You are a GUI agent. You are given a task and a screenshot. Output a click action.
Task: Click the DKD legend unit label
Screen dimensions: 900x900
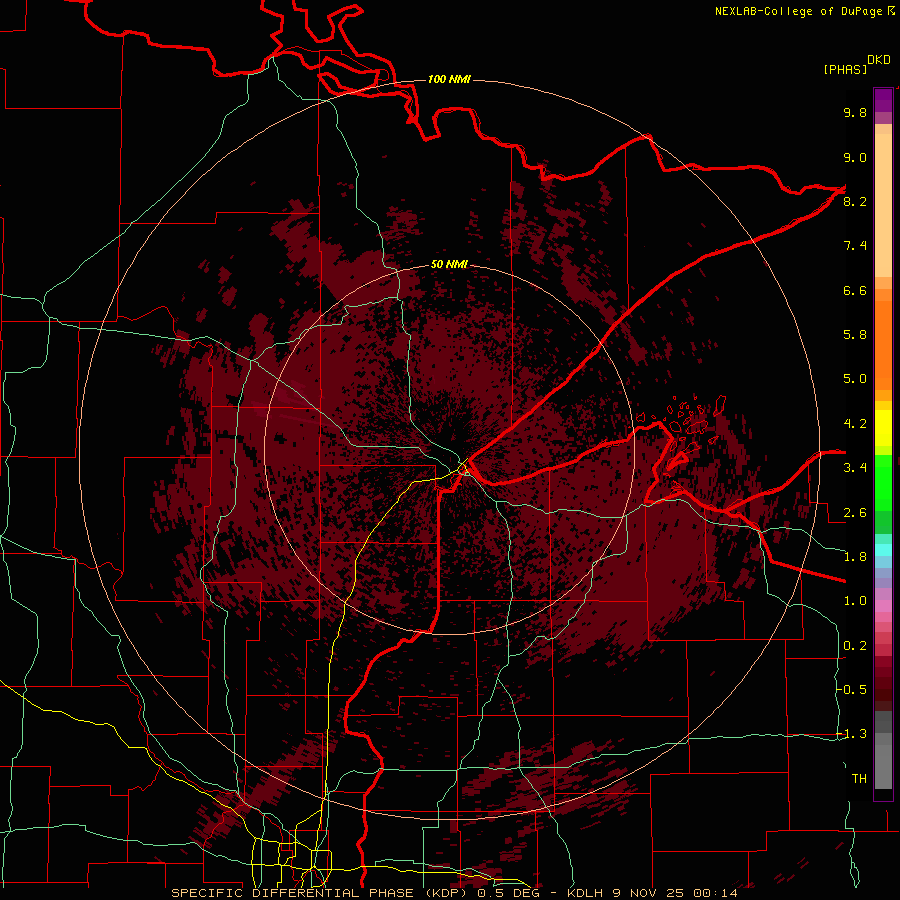879,60
